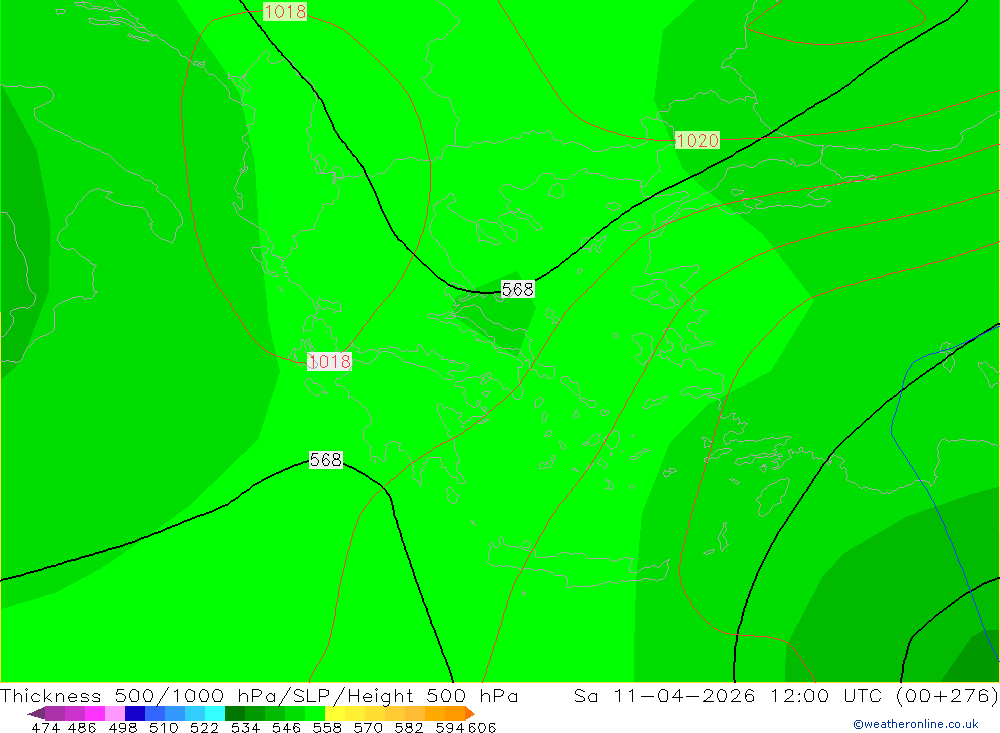Click legend value 510
This screenshot has width=1000, height=733.
pyautogui.click(x=163, y=727)
